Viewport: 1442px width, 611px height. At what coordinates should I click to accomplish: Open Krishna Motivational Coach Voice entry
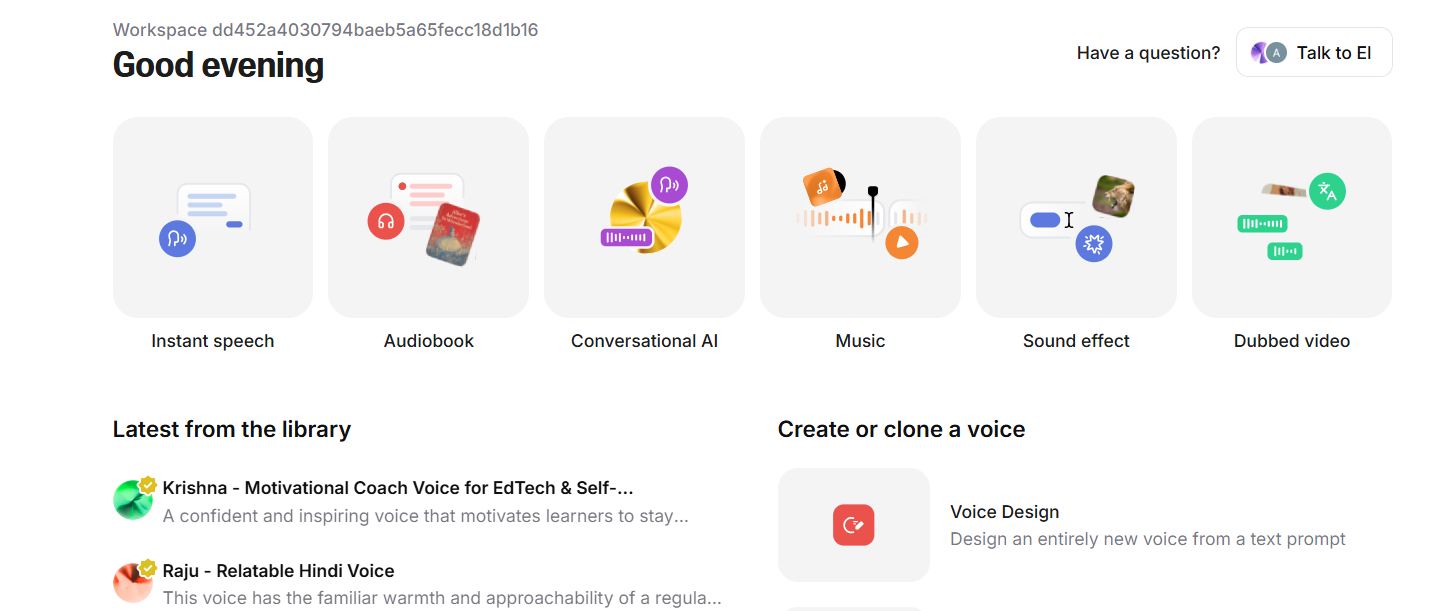(x=417, y=502)
